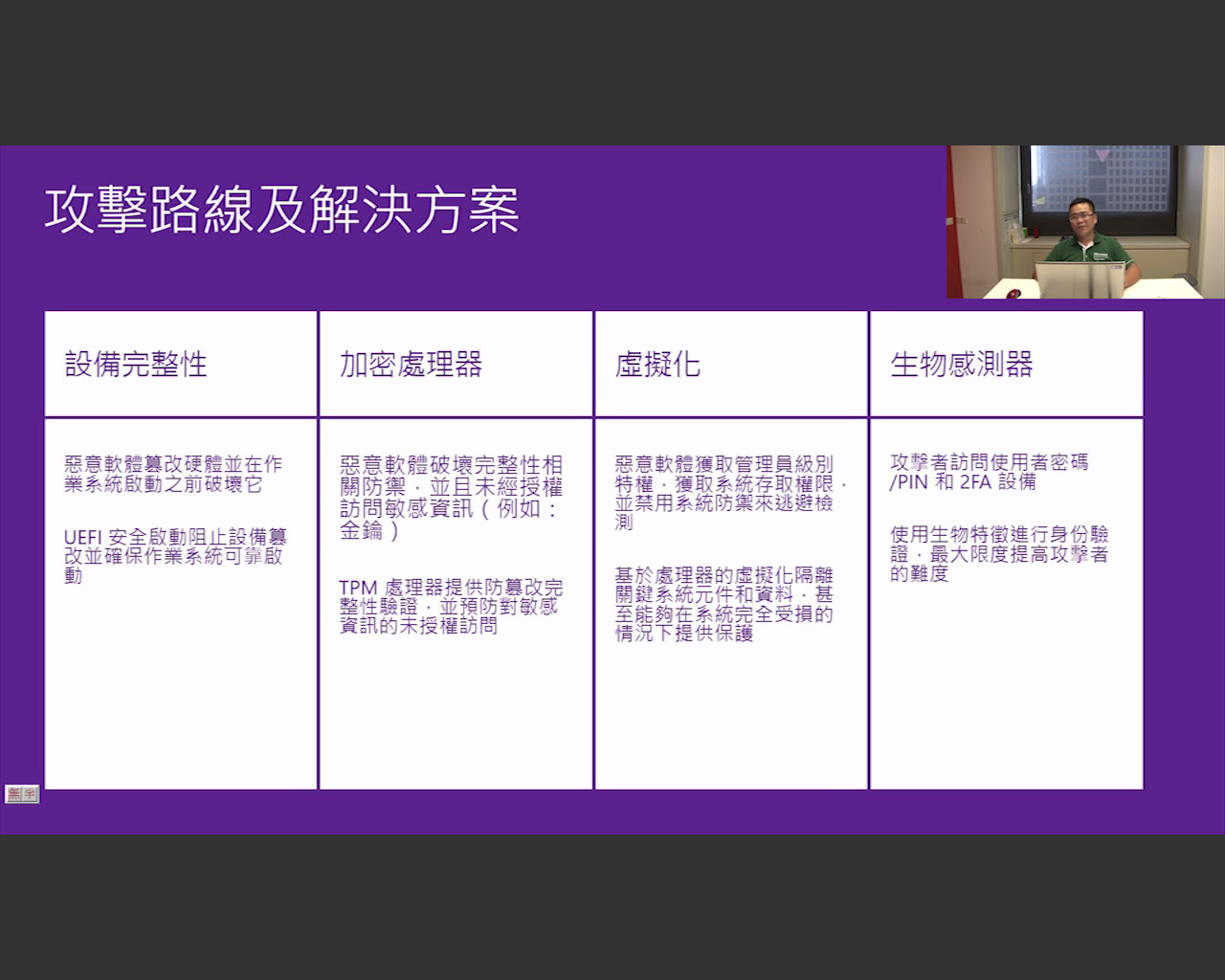Viewport: 1225px width, 980px height.
Task: Click the paragraph starting with '基於處理器的虛擬化'
Action: click(724, 604)
